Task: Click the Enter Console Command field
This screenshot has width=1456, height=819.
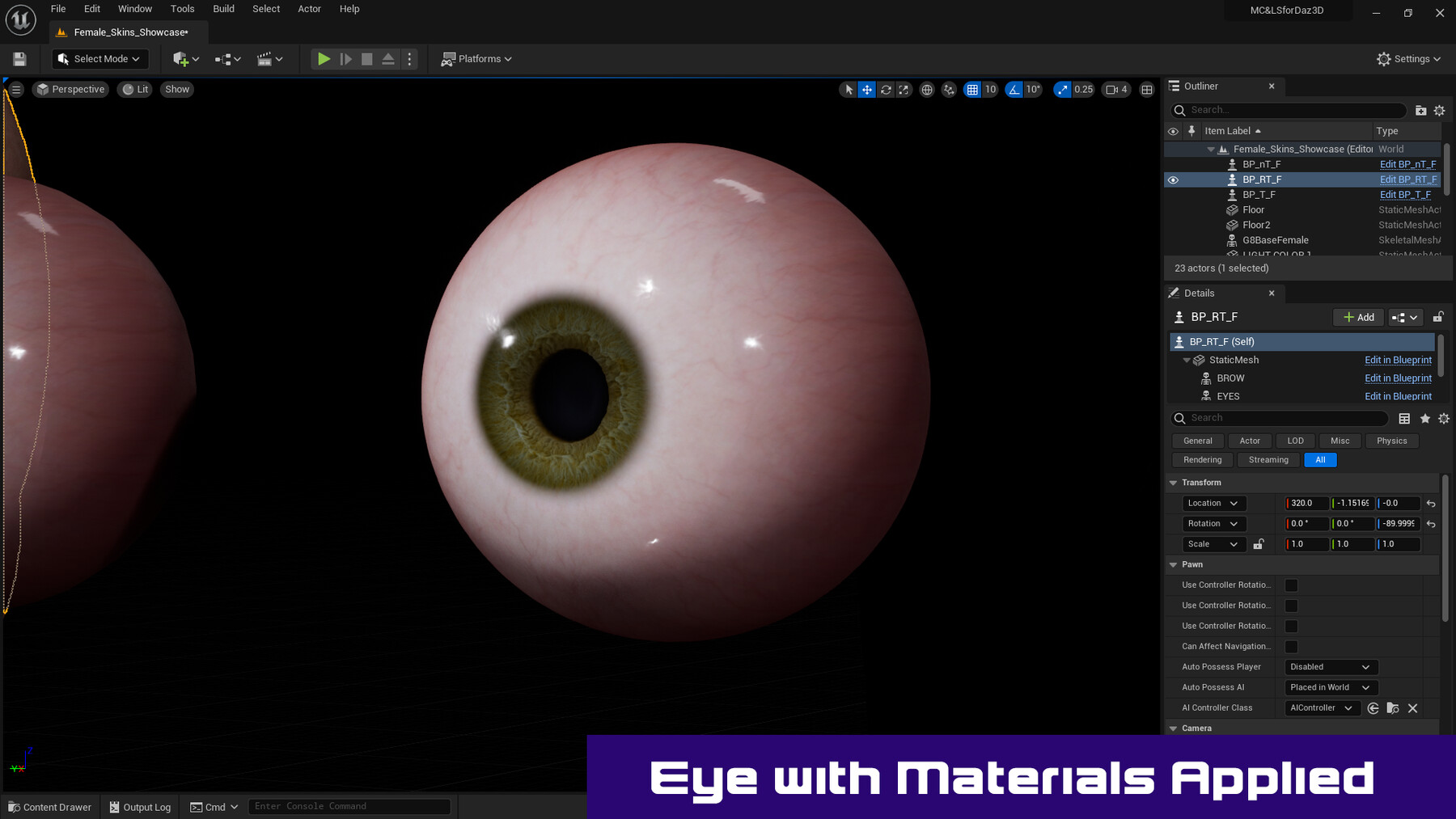Action: point(350,805)
